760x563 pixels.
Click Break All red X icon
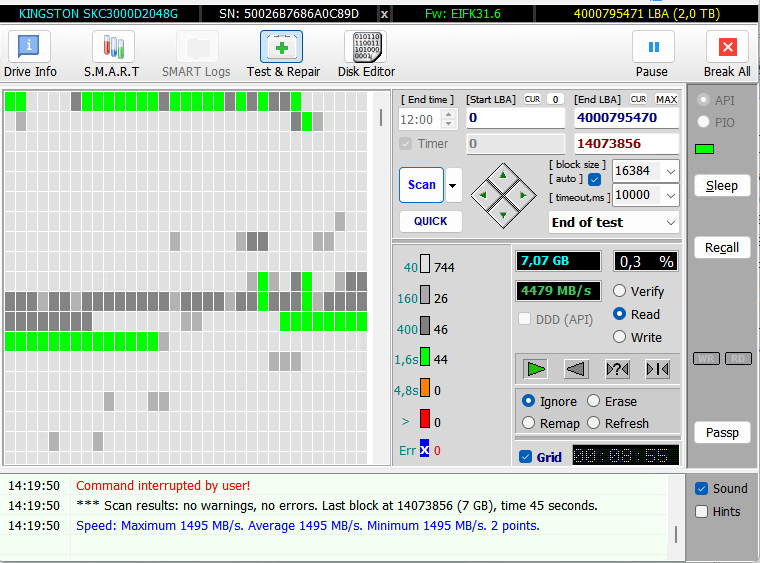coord(727,47)
